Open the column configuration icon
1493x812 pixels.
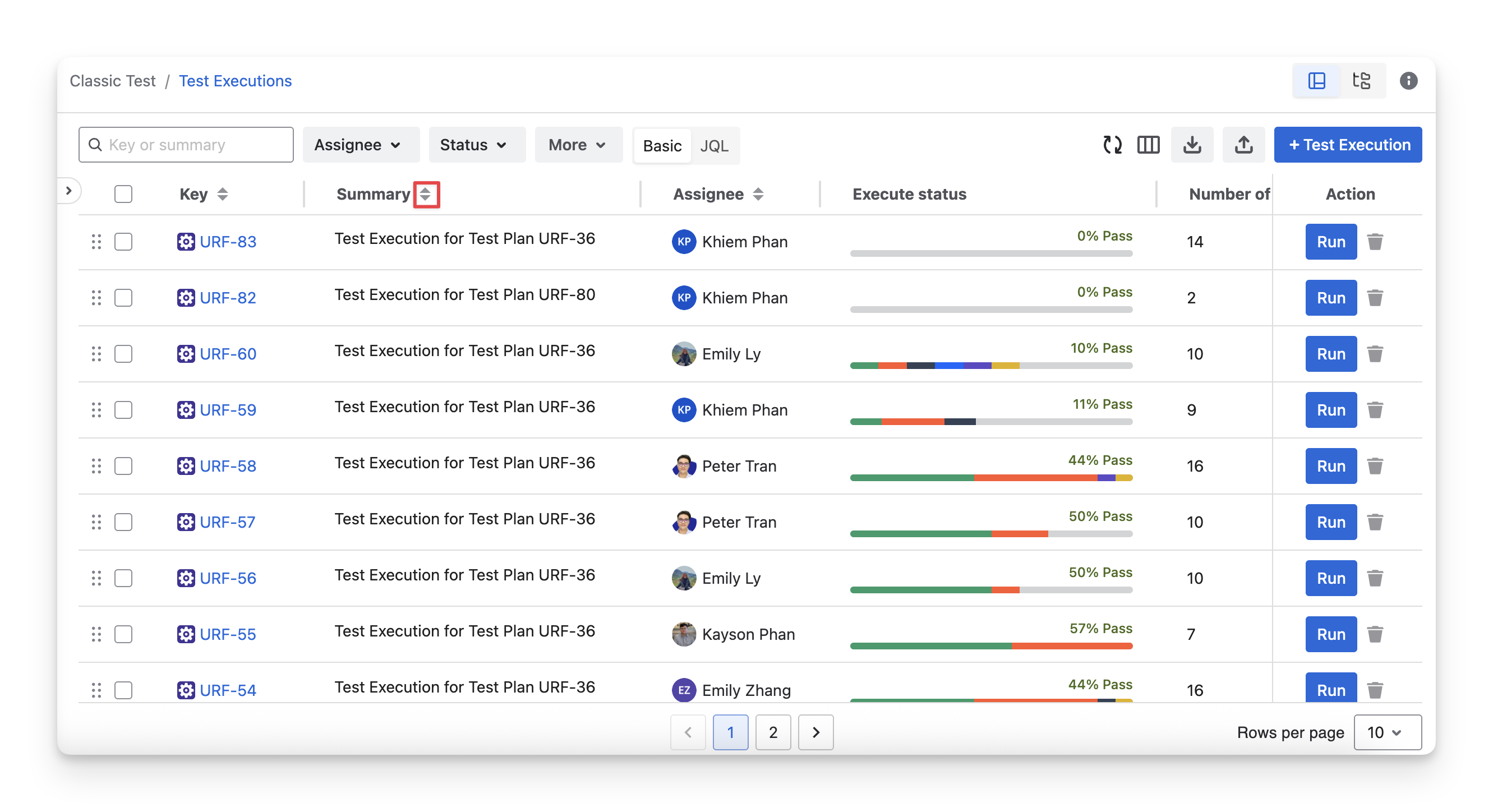tap(1148, 145)
